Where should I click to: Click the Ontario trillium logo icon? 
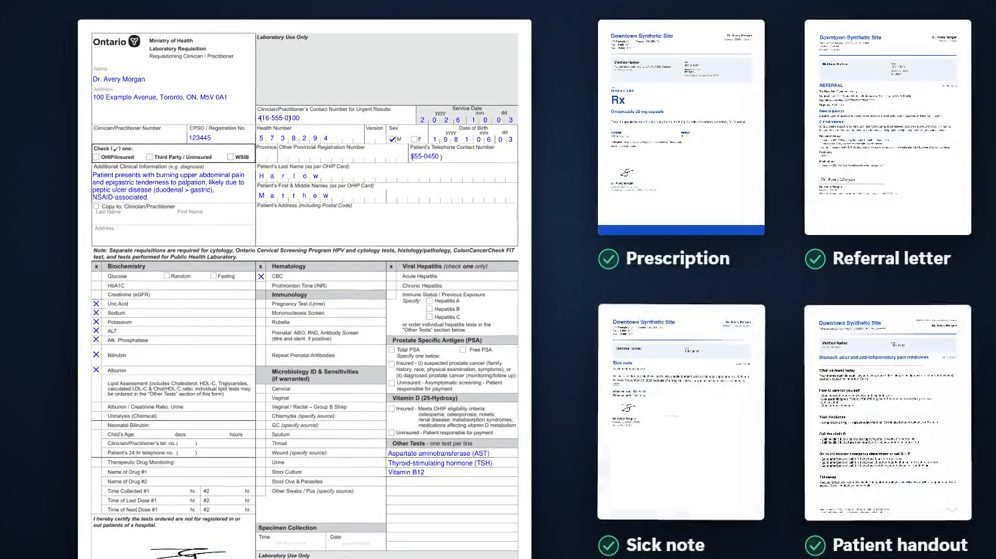pyautogui.click(x=134, y=41)
